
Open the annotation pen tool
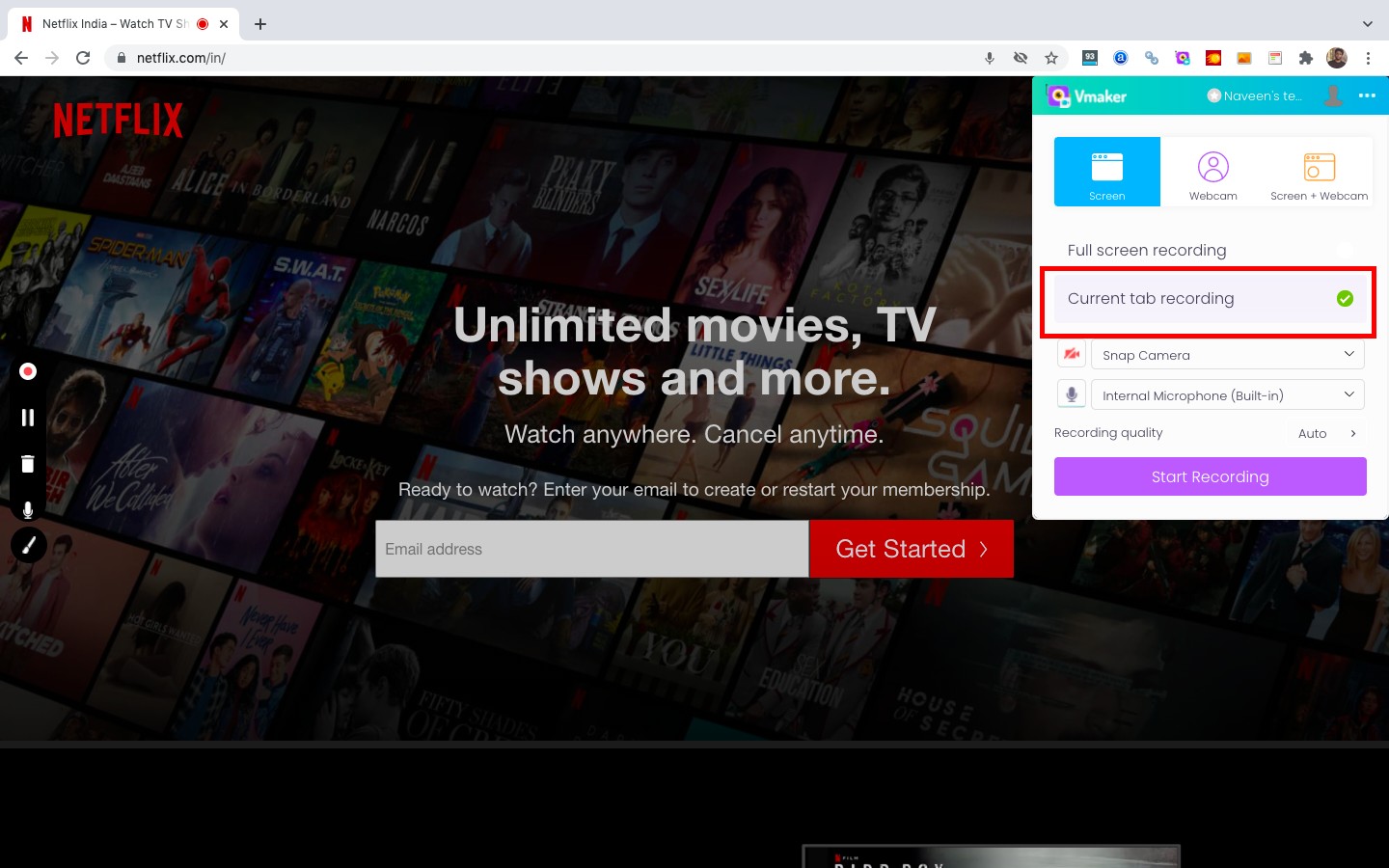[28, 545]
